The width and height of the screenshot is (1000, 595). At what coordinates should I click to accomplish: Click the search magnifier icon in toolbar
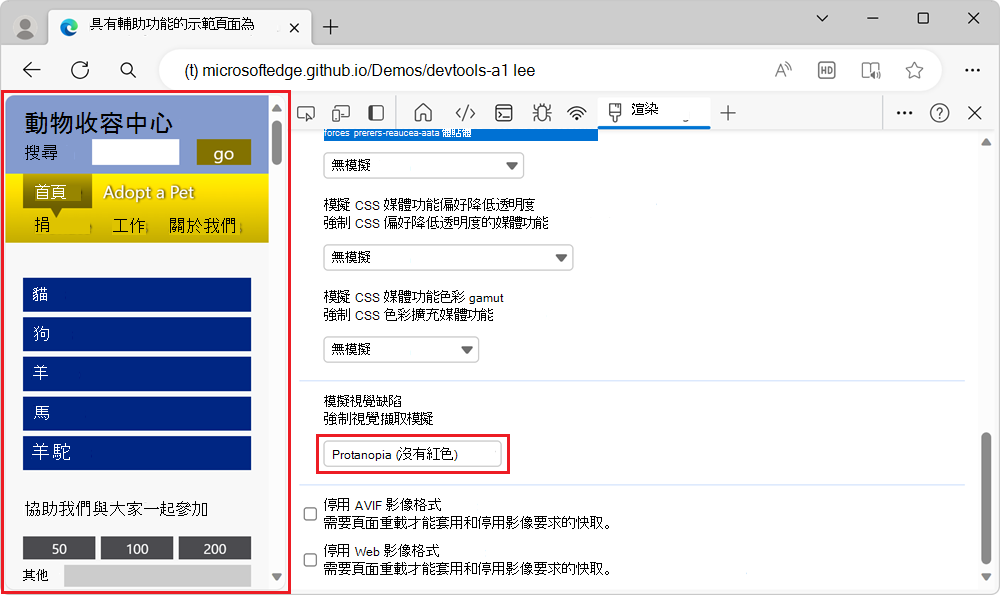pyautogui.click(x=128, y=70)
